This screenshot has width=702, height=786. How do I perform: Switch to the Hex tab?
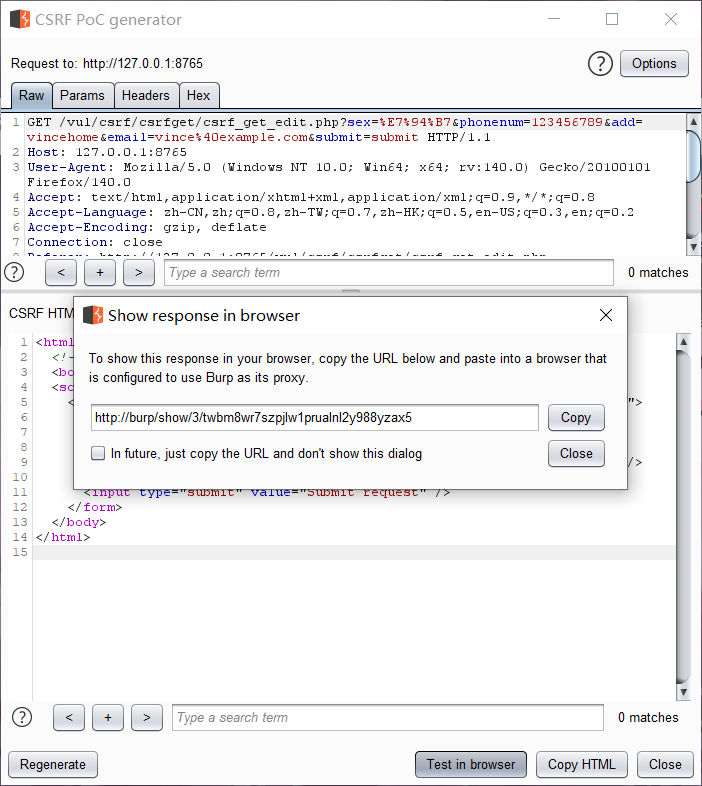(x=199, y=95)
